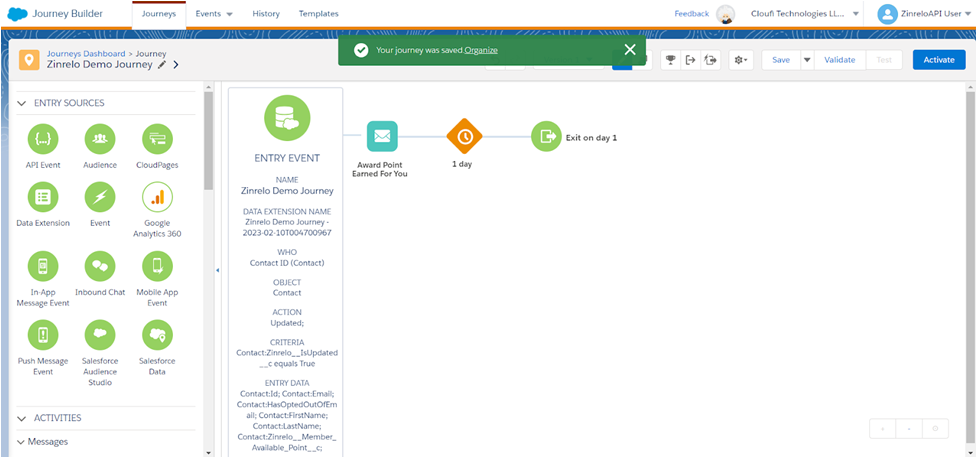Select In-App Message Event source
Image resolution: width=977 pixels, height=458 pixels.
pyautogui.click(x=43, y=266)
